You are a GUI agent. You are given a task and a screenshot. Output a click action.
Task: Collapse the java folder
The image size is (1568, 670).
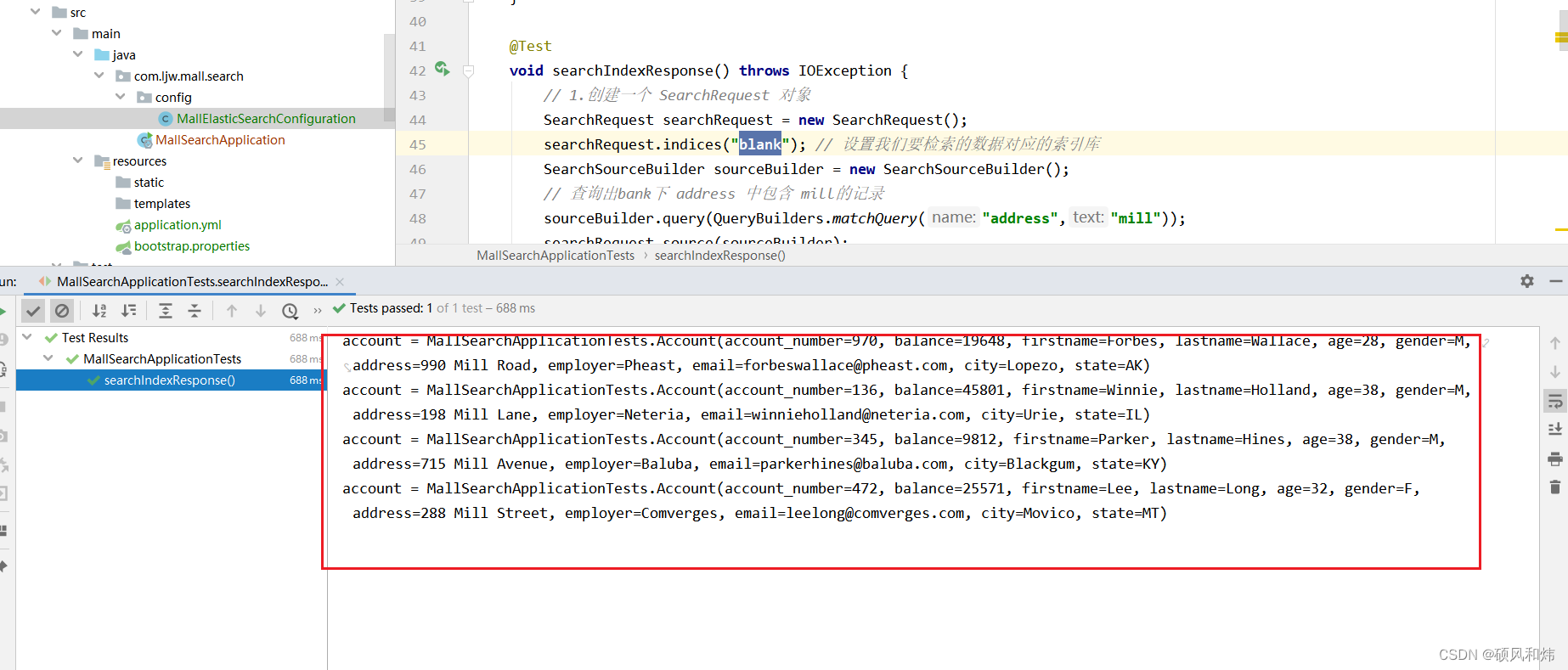pyautogui.click(x=77, y=54)
